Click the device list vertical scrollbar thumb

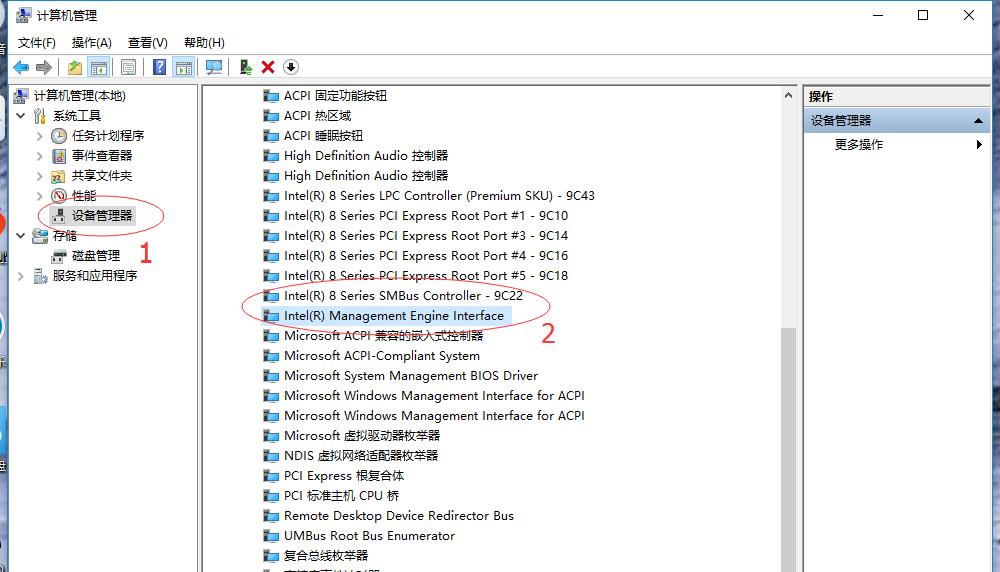click(788, 450)
